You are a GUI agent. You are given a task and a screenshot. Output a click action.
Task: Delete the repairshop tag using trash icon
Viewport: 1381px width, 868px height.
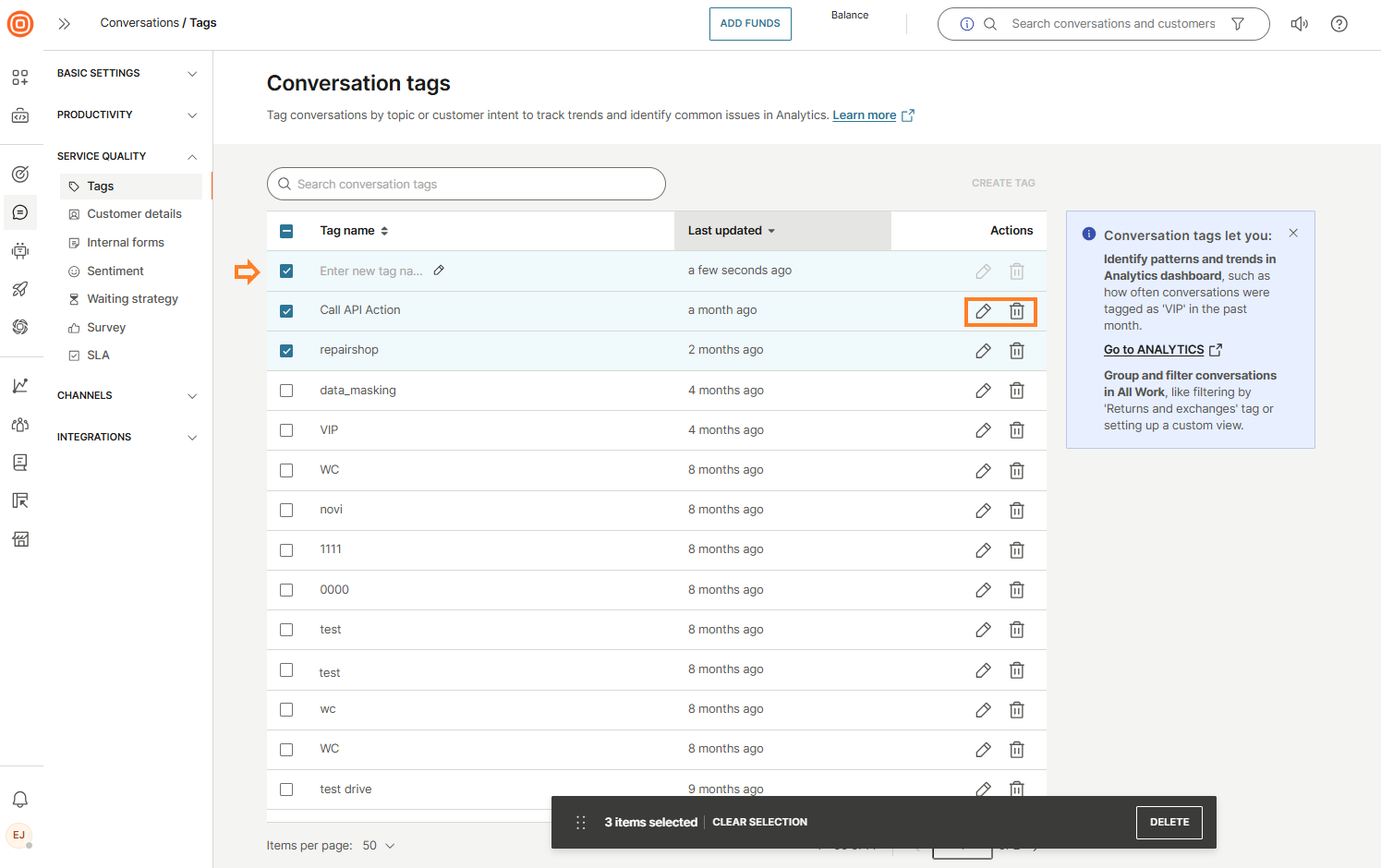pos(1016,351)
